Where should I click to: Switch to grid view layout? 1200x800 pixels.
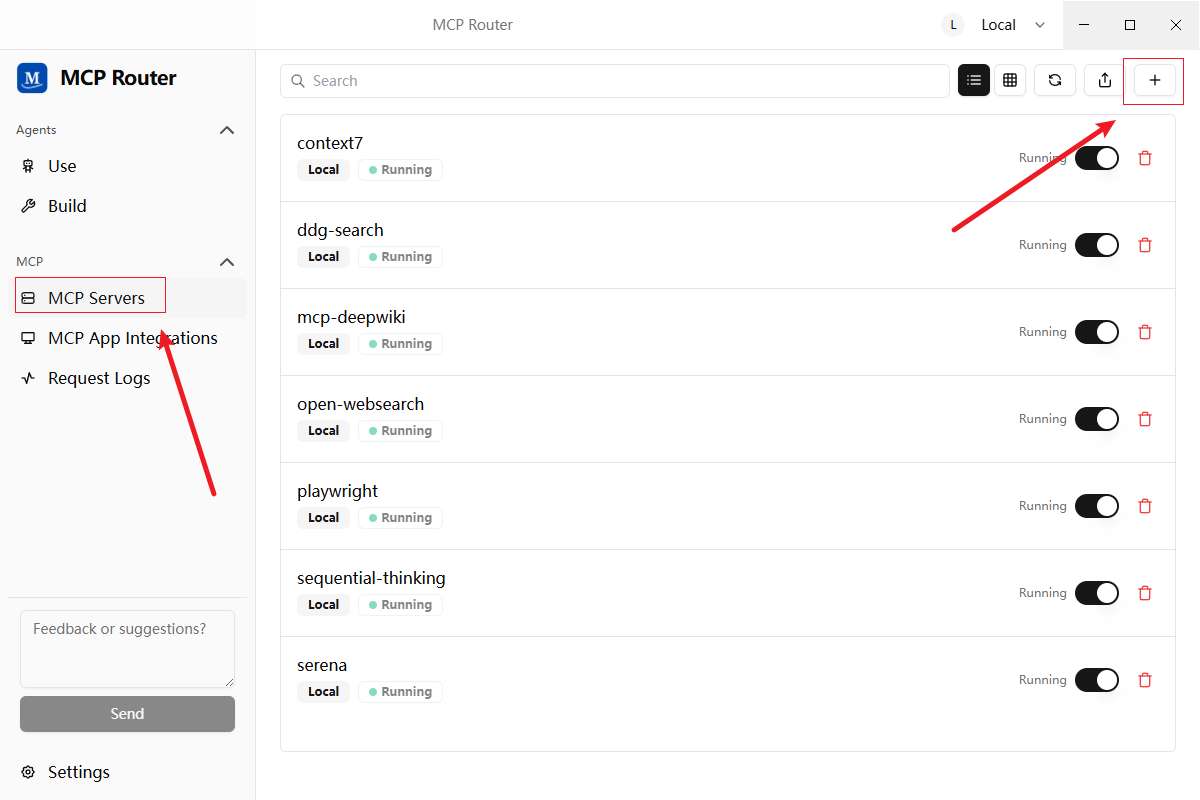click(x=1010, y=81)
